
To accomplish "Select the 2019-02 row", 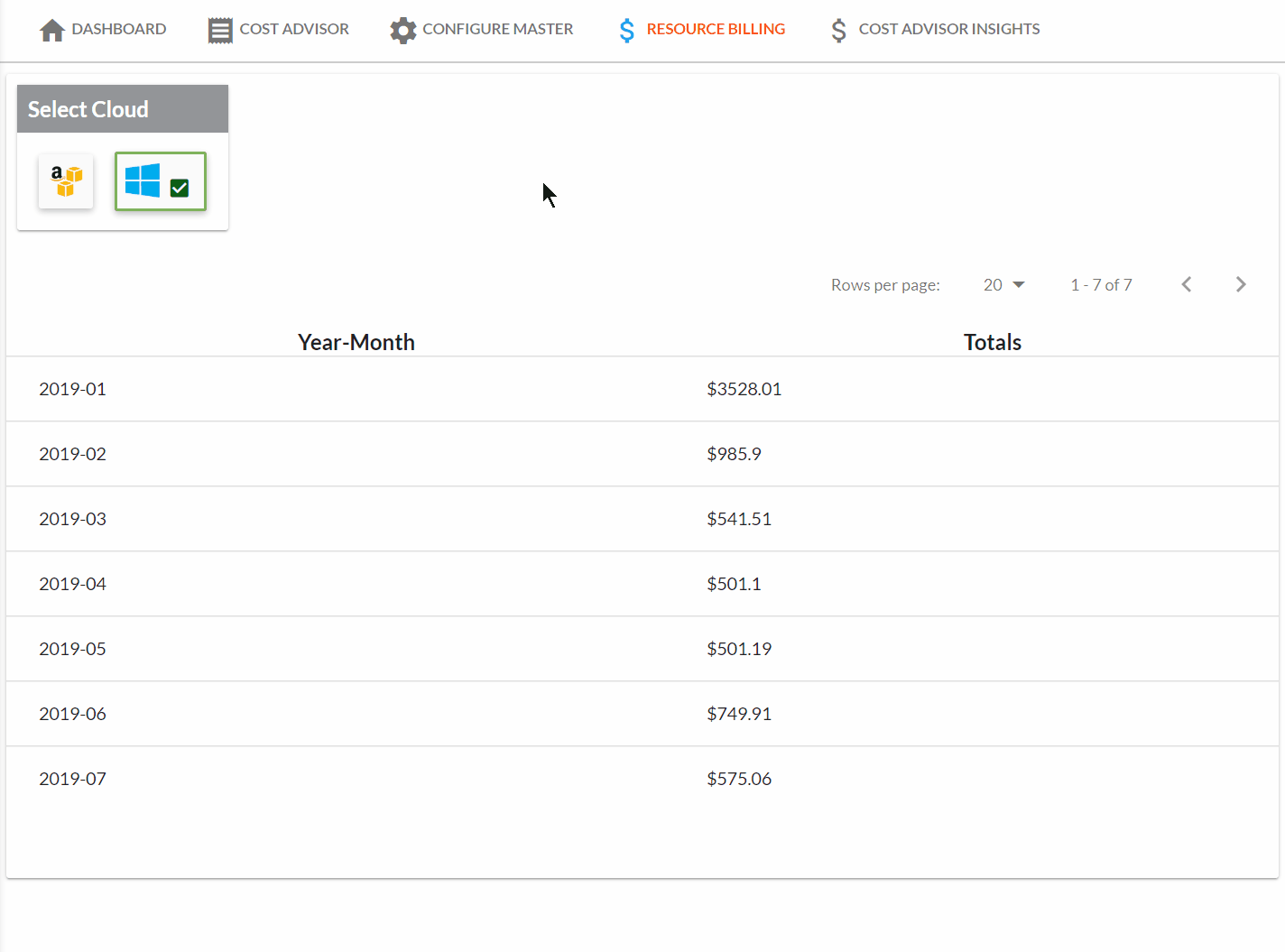I will click(642, 454).
